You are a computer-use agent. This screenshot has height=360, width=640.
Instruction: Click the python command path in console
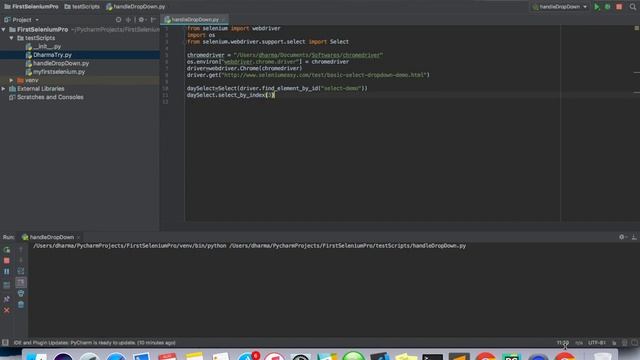tap(249, 246)
